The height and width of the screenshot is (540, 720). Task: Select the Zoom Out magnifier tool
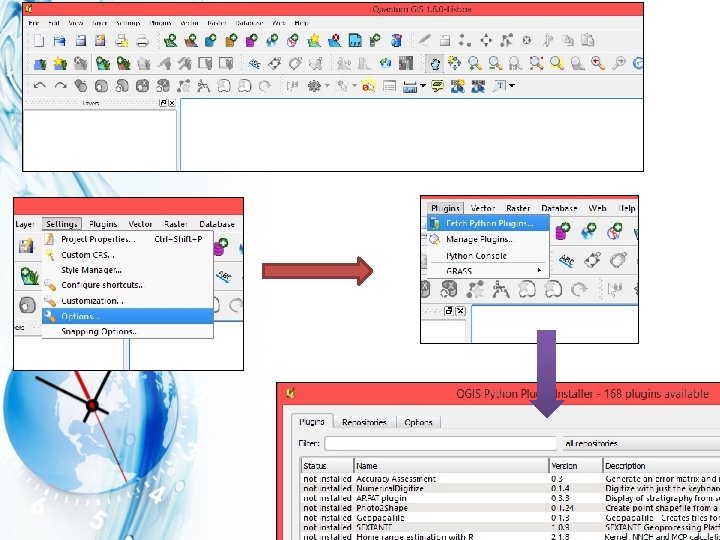click(x=495, y=63)
